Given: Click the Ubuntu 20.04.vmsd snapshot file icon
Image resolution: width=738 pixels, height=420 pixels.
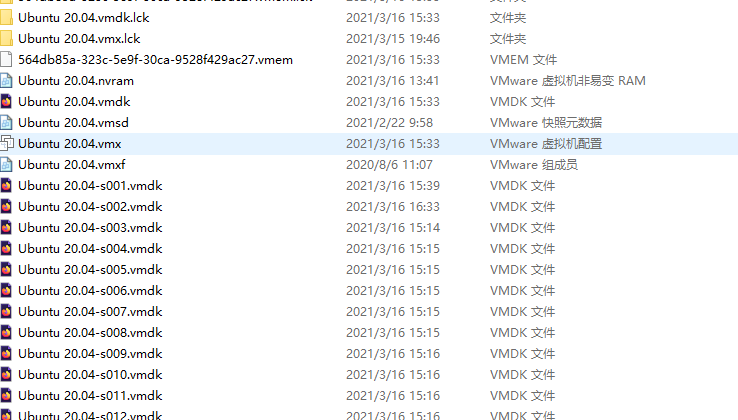Looking at the screenshot, I should click(6, 122).
